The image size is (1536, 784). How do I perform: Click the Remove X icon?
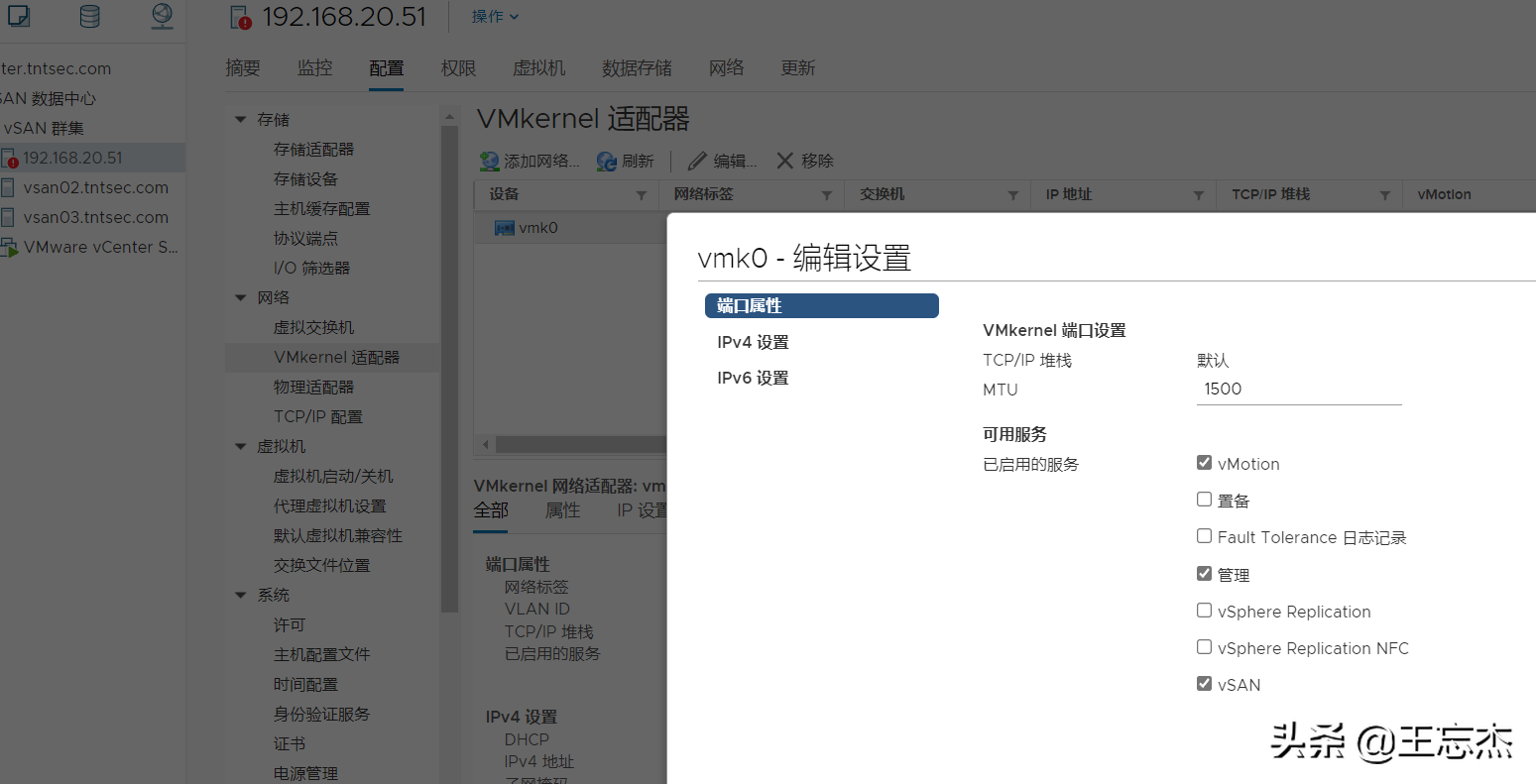[x=785, y=161]
